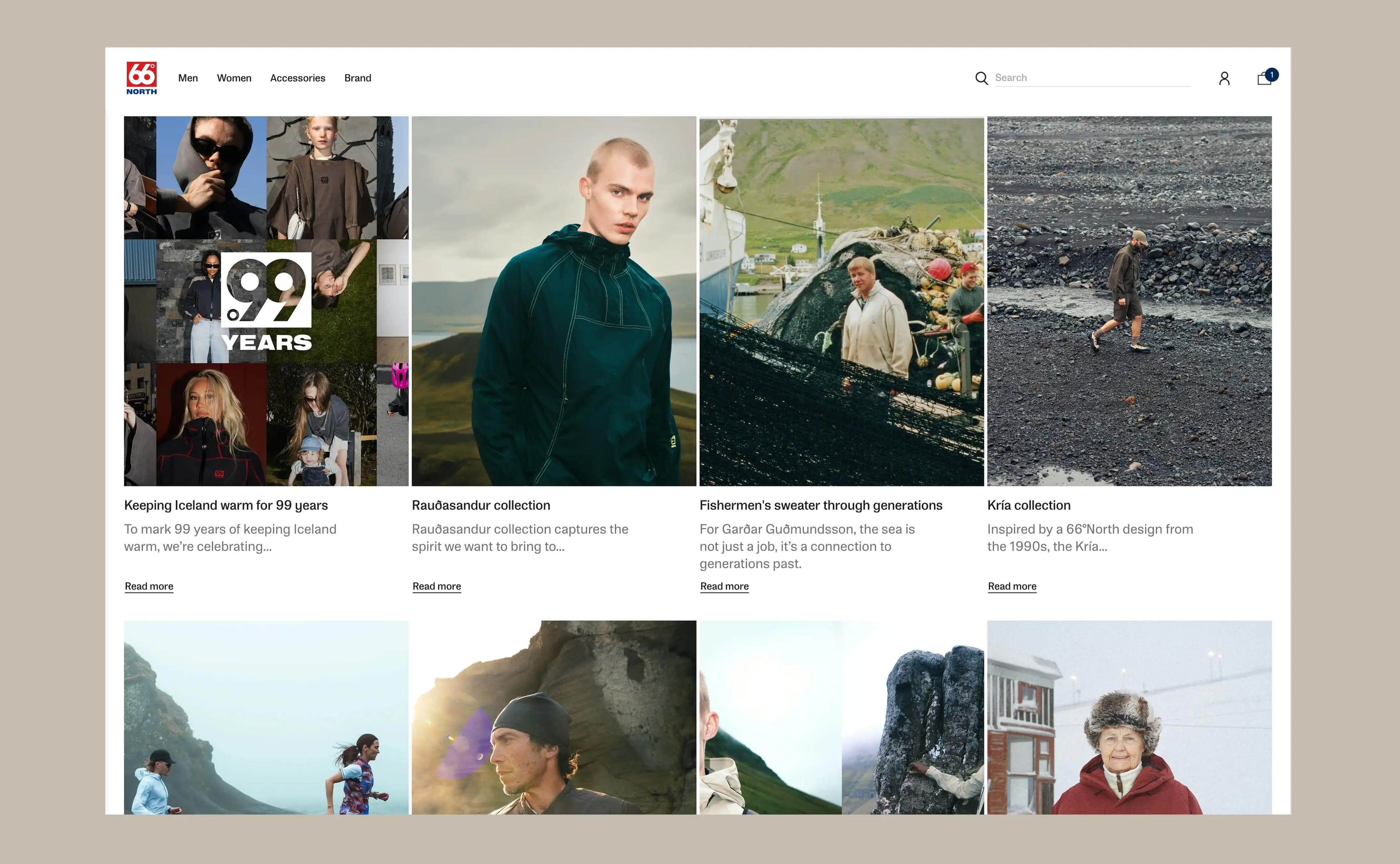Viewport: 1400px width, 864px height.
Task: Open the green anorak model photo
Action: (553, 301)
